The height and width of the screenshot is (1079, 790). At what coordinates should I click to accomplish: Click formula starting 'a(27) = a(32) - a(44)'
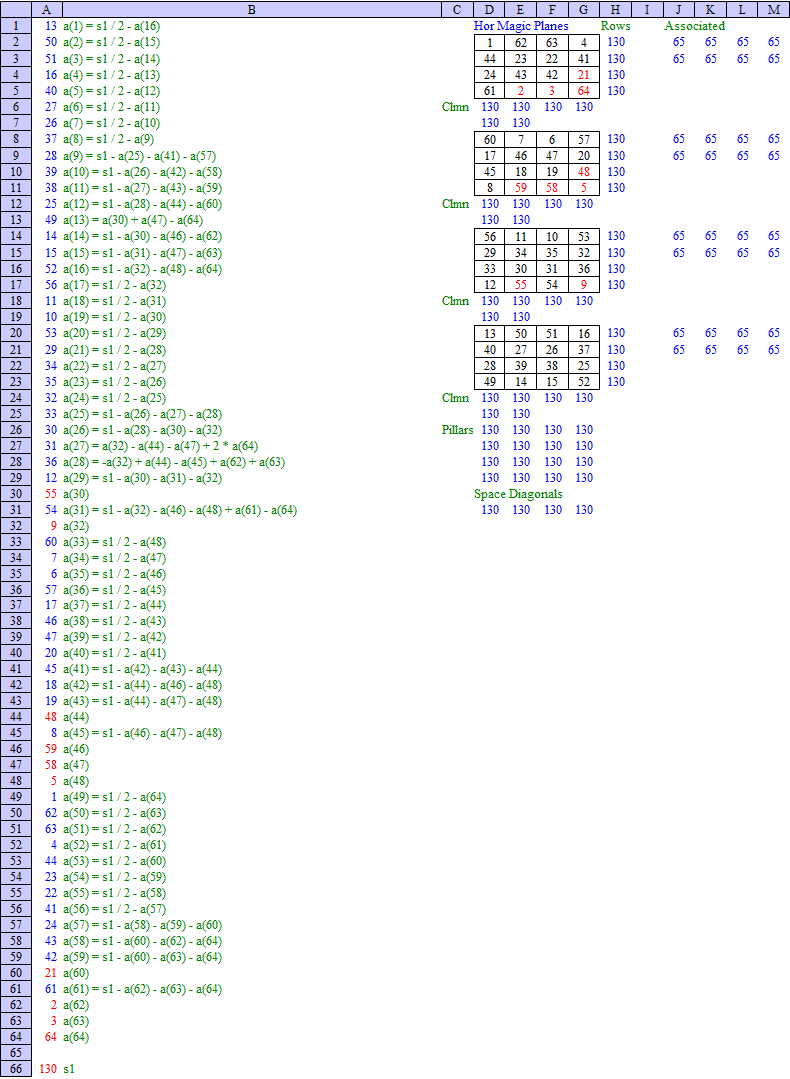point(160,446)
